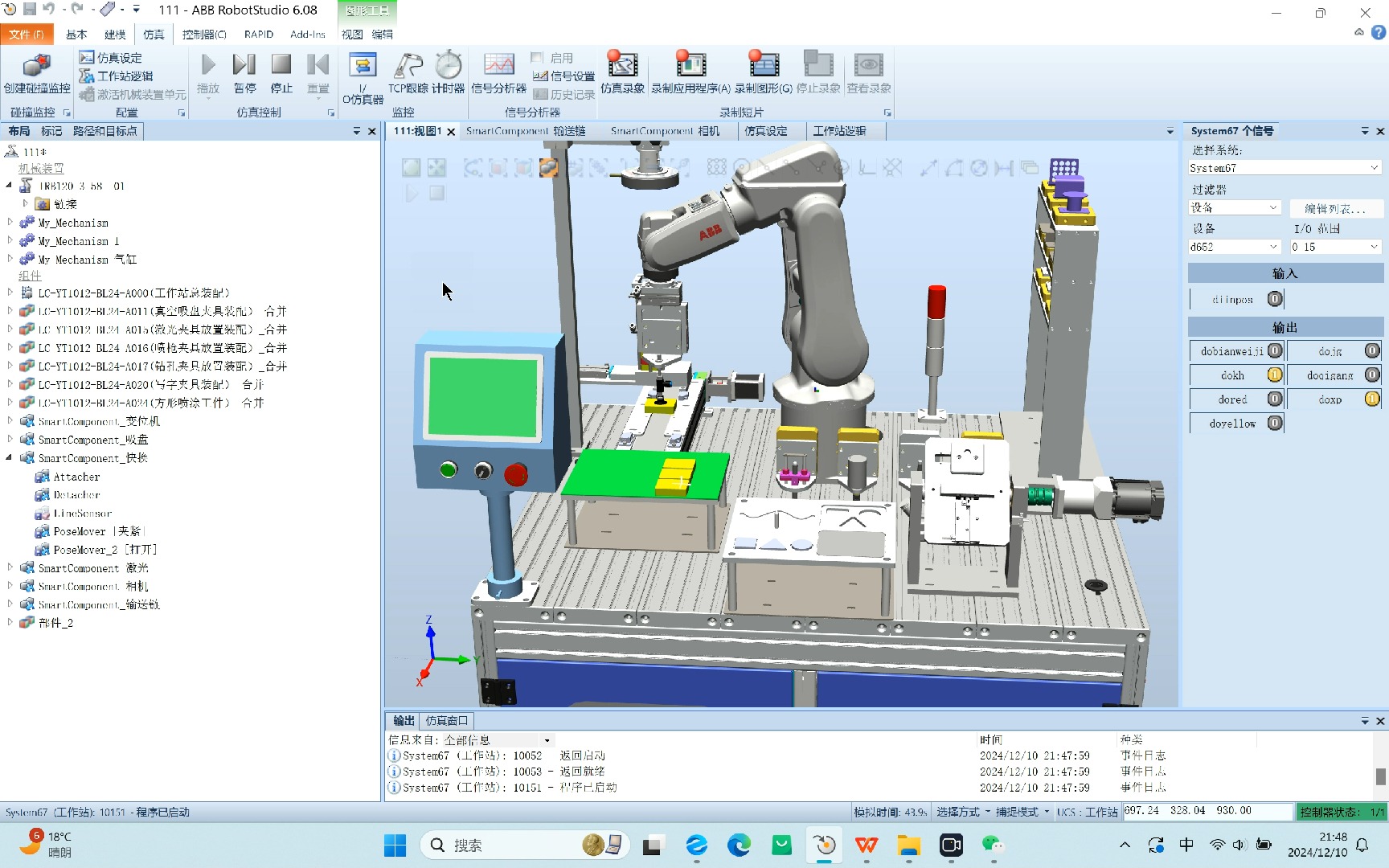Click the Save icon in quick access toolbar
1389x868 pixels.
point(30,10)
